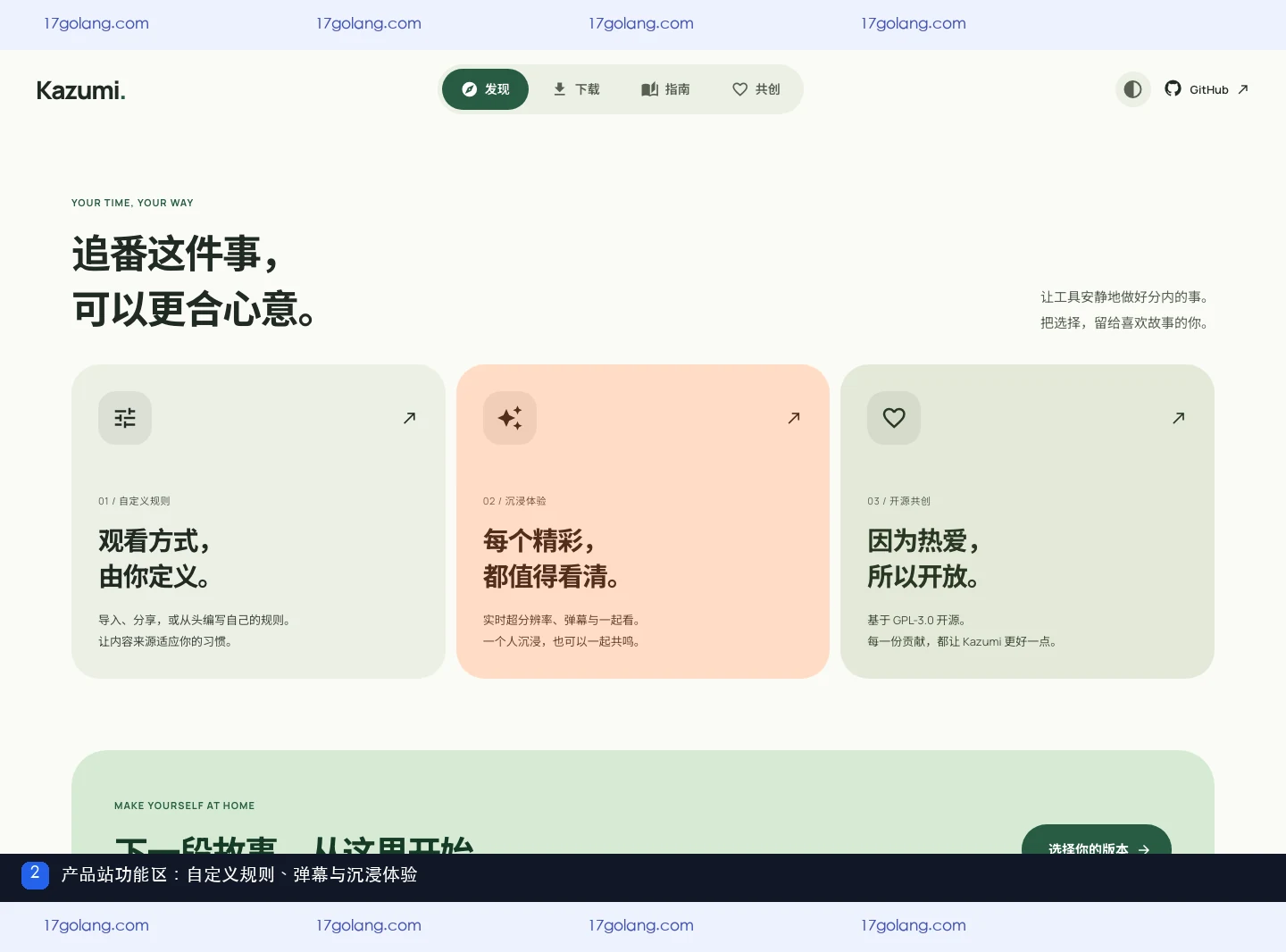Viewport: 1286px width, 952px height.
Task: Open the 发现 discover tab
Action: coord(485,89)
